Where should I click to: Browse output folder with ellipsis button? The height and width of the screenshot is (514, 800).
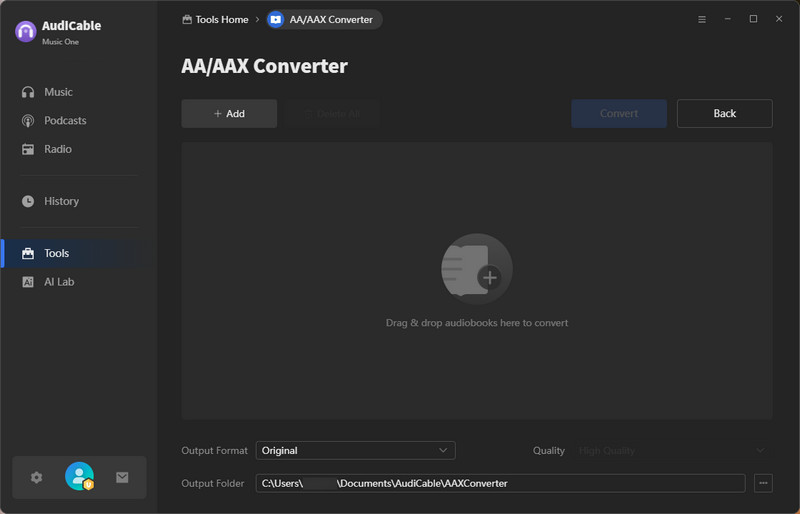763,483
